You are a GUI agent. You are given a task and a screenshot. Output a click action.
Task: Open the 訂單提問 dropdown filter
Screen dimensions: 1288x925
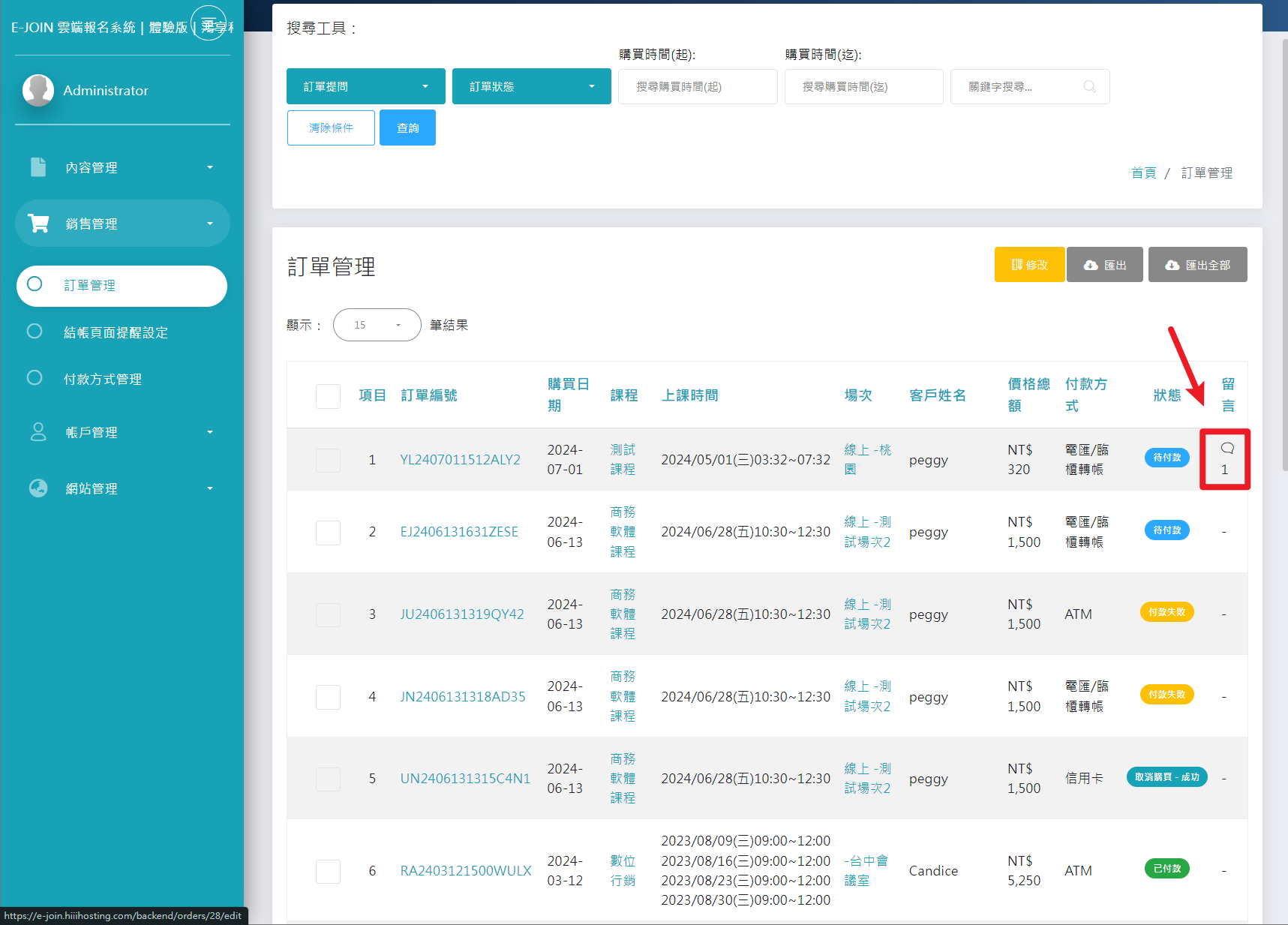[x=365, y=87]
